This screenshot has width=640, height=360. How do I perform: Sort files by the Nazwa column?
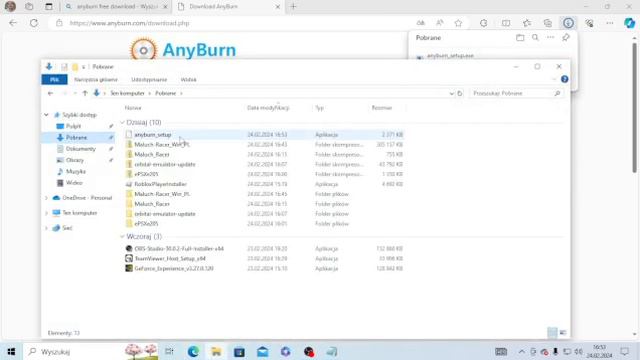(x=133, y=108)
